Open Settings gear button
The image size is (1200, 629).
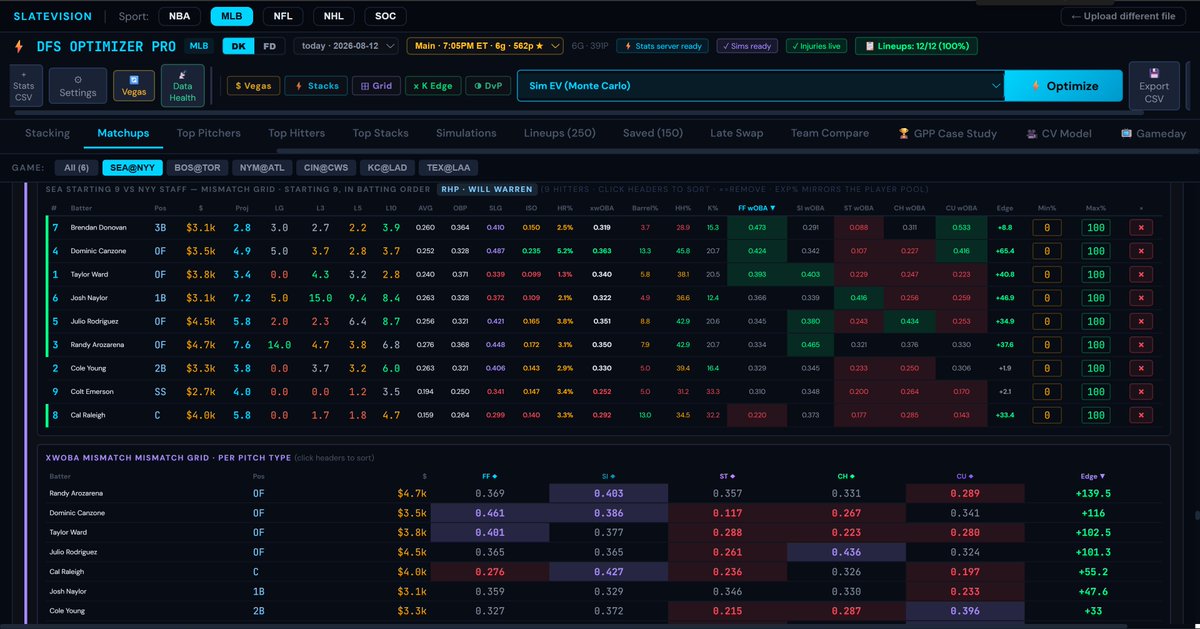78,86
